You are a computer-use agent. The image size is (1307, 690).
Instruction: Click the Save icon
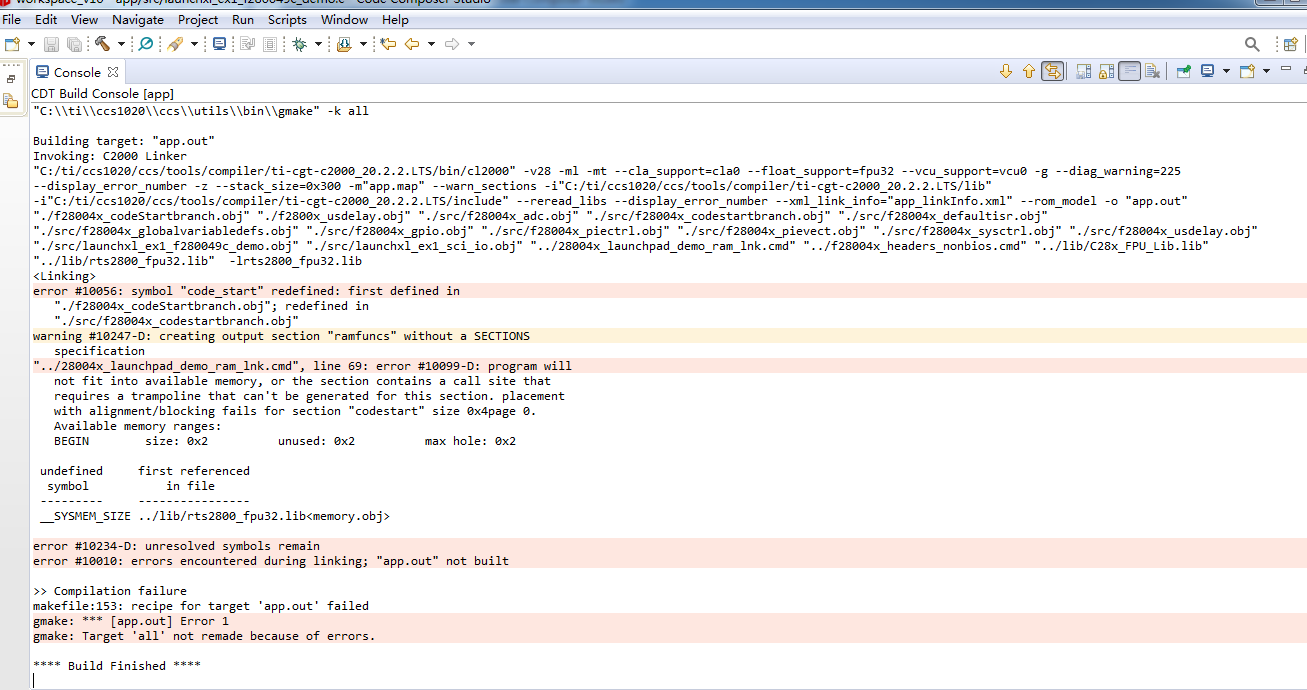coord(51,44)
